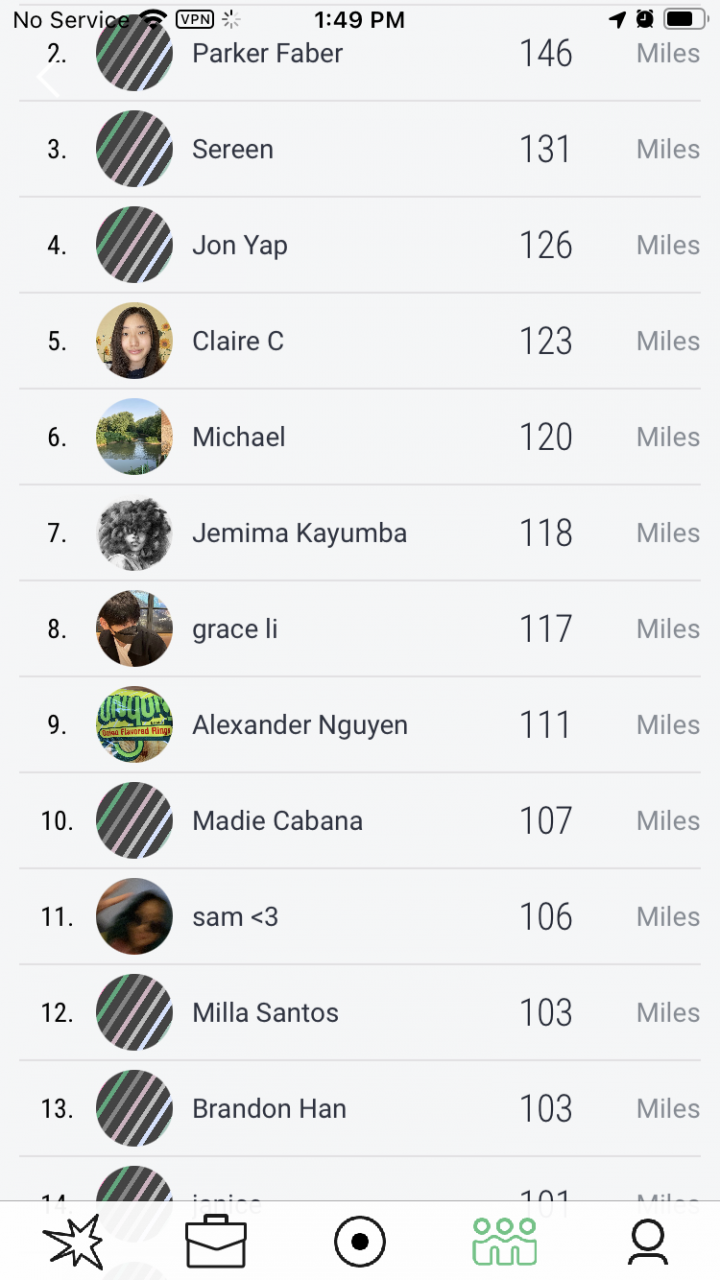The height and width of the screenshot is (1280, 720).
Task: Open the briefcase tab icon
Action: point(216,1241)
